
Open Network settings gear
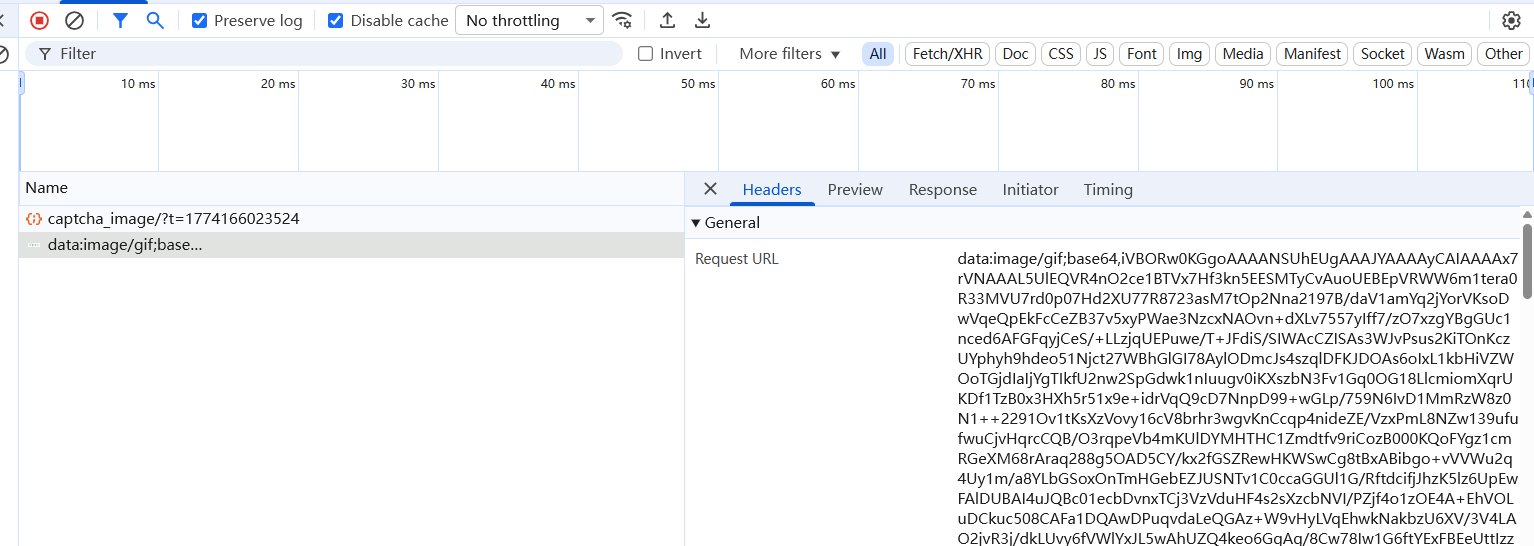click(1511, 20)
